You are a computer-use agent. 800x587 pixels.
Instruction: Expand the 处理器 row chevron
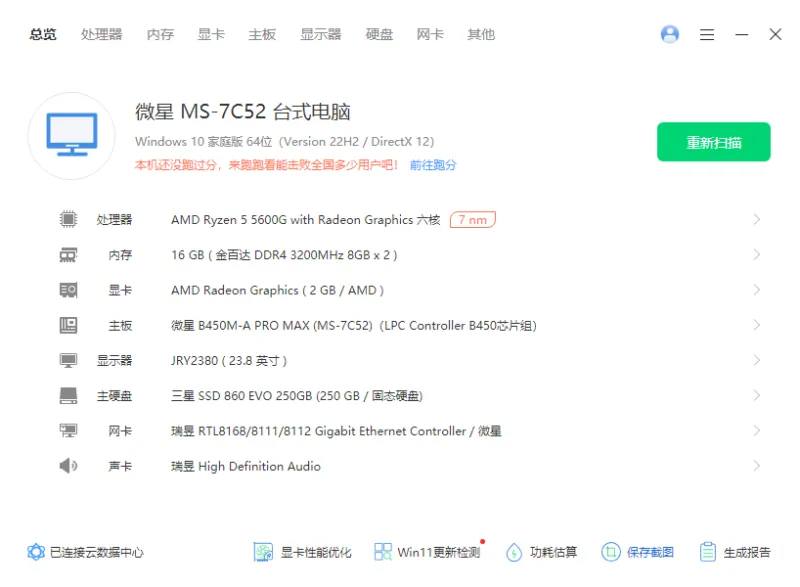pyautogui.click(x=757, y=219)
